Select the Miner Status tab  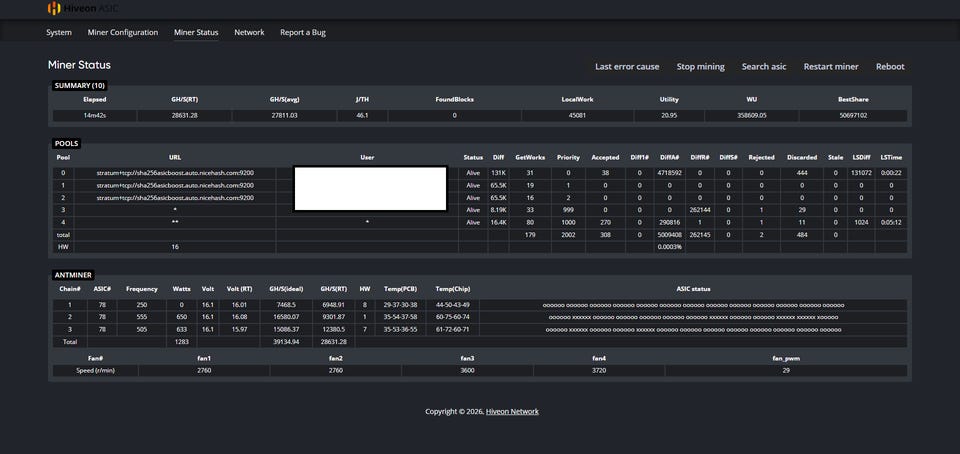196,32
